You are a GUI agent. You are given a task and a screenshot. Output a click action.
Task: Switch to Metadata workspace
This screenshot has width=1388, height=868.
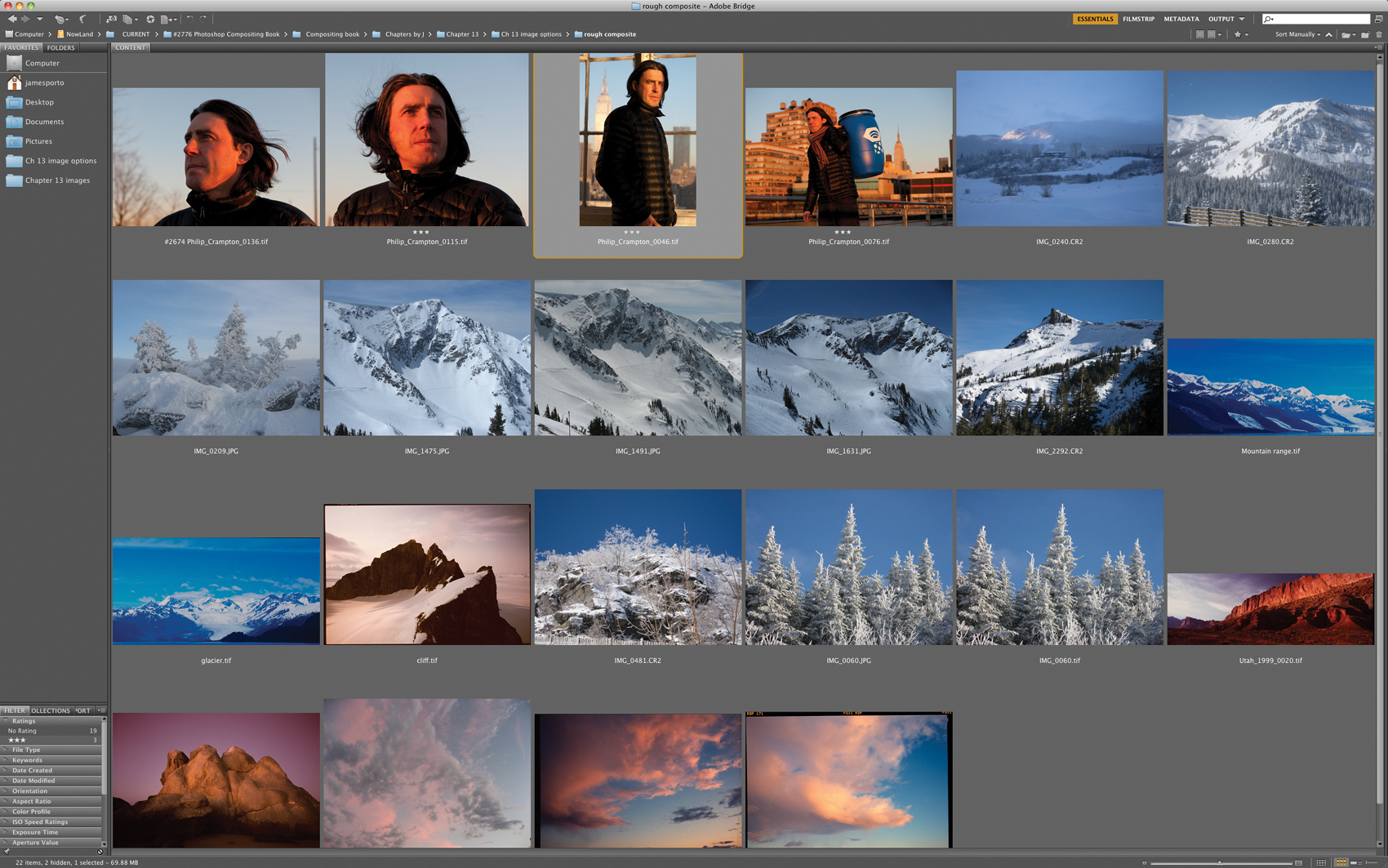[1181, 19]
